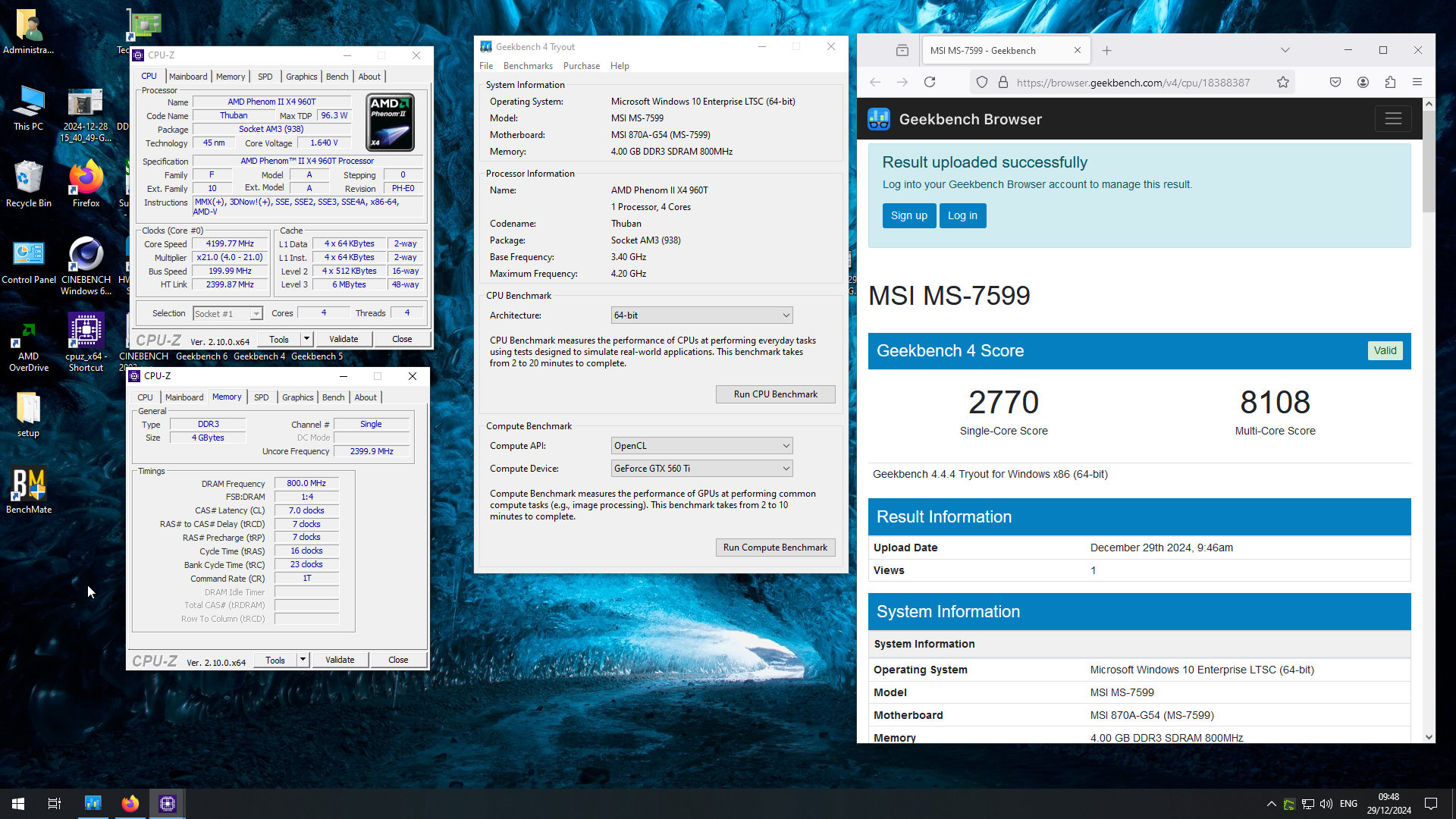Expand the Architecture 64-bit dropdown

pos(702,315)
